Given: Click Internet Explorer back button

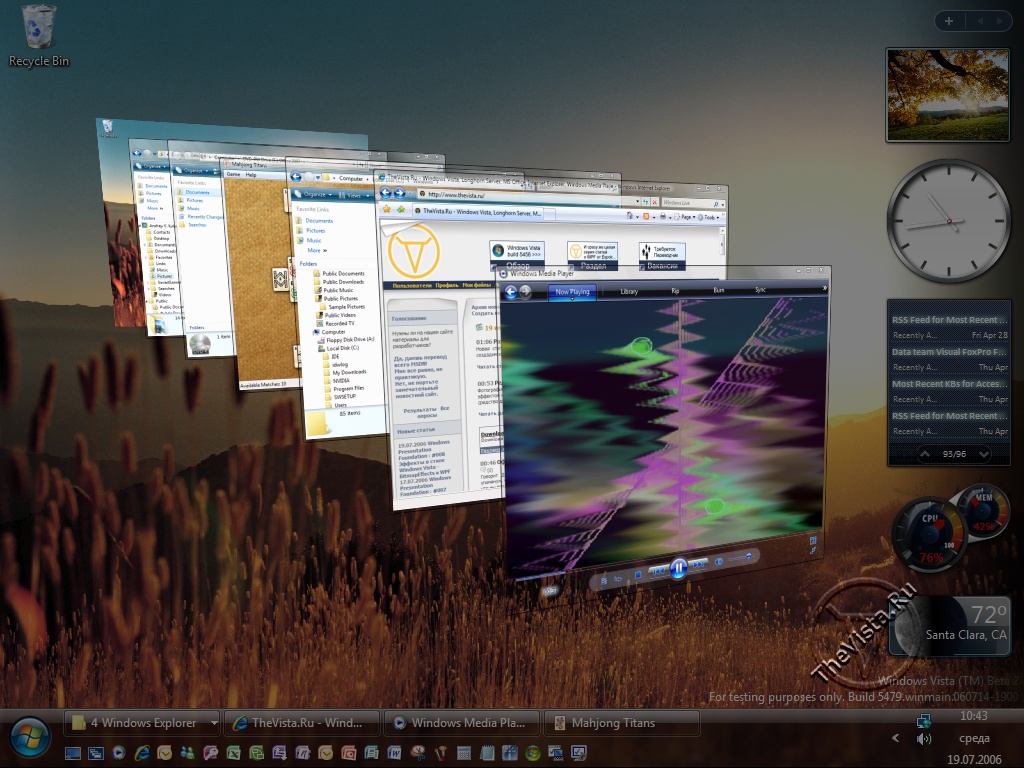Looking at the screenshot, I should (x=385, y=193).
